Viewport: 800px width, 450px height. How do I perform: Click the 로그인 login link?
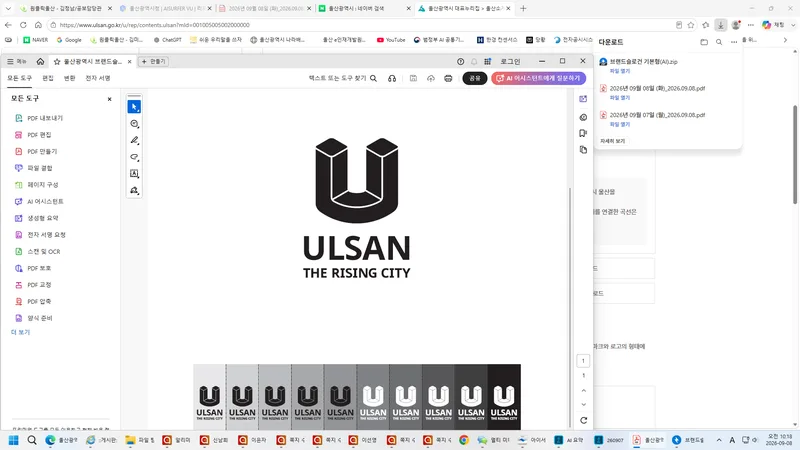510,61
